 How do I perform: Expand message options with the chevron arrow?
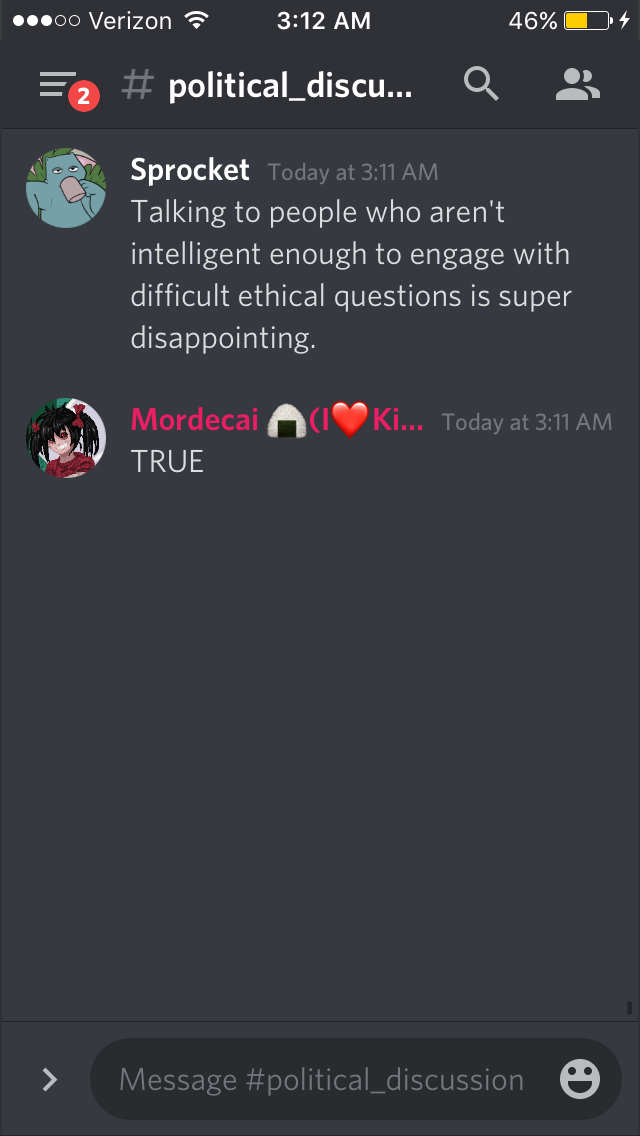click(50, 1079)
